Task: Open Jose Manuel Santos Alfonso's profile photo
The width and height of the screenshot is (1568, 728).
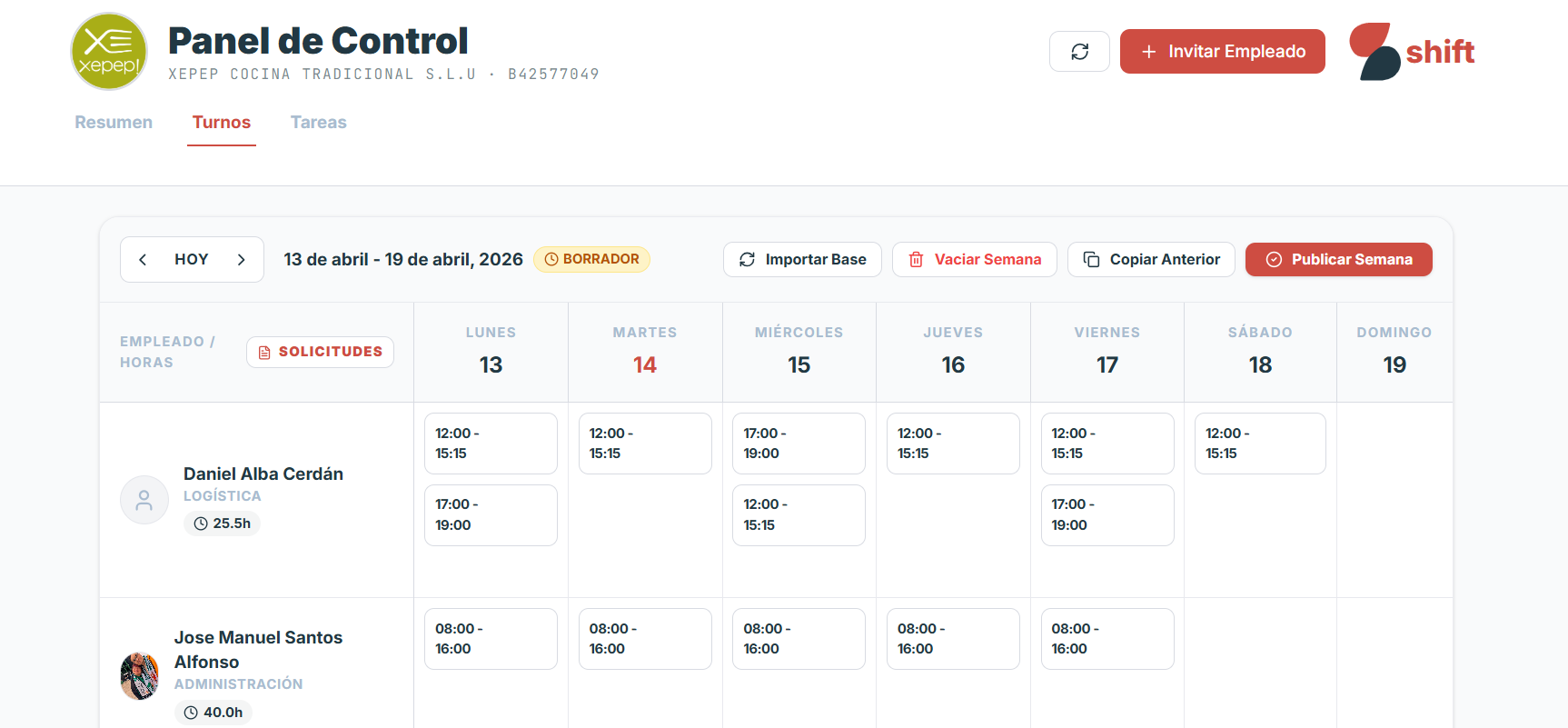Action: pyautogui.click(x=140, y=676)
